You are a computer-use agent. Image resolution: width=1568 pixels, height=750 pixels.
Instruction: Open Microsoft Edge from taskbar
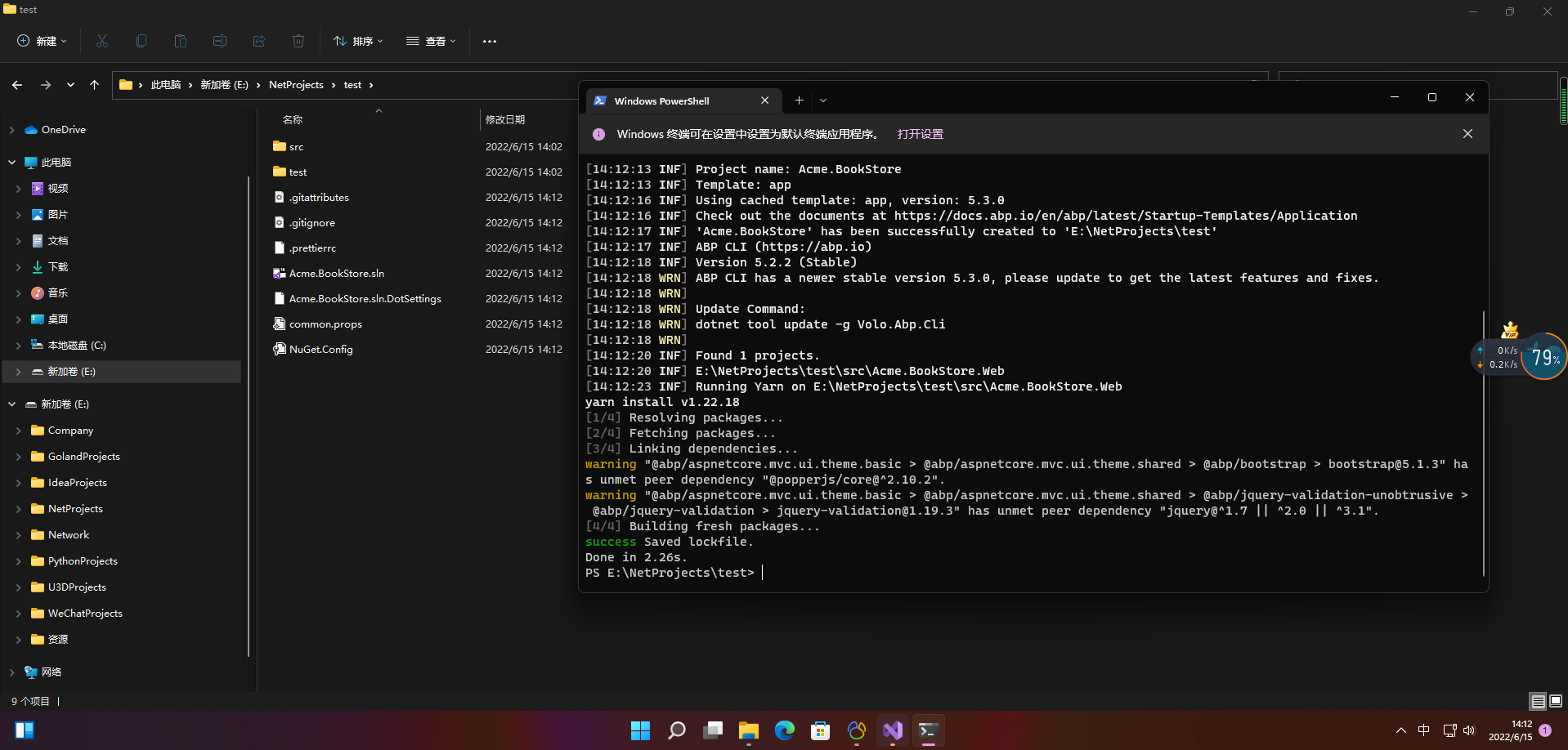point(784,730)
